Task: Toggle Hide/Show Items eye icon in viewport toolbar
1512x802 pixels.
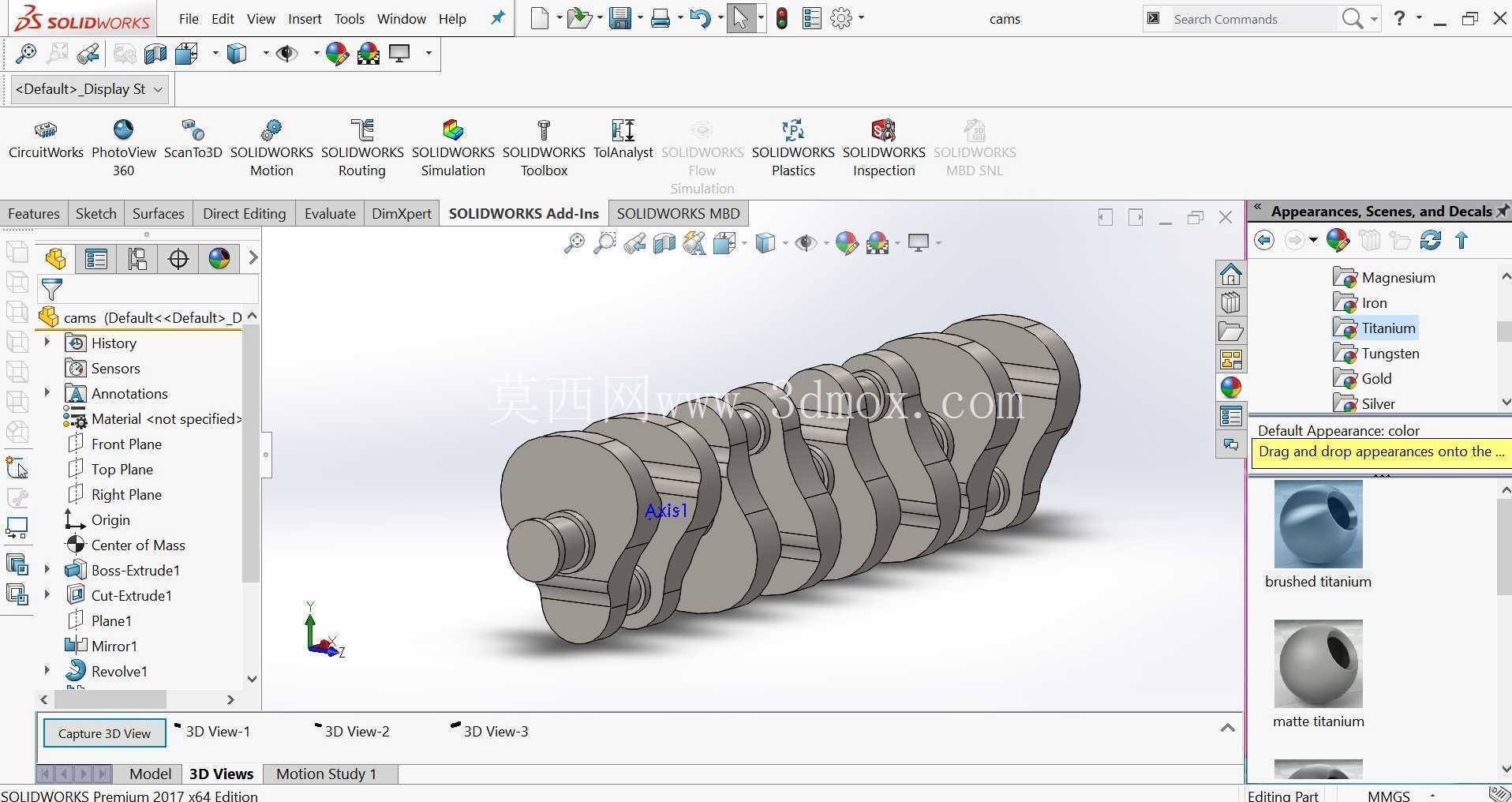Action: [x=806, y=243]
